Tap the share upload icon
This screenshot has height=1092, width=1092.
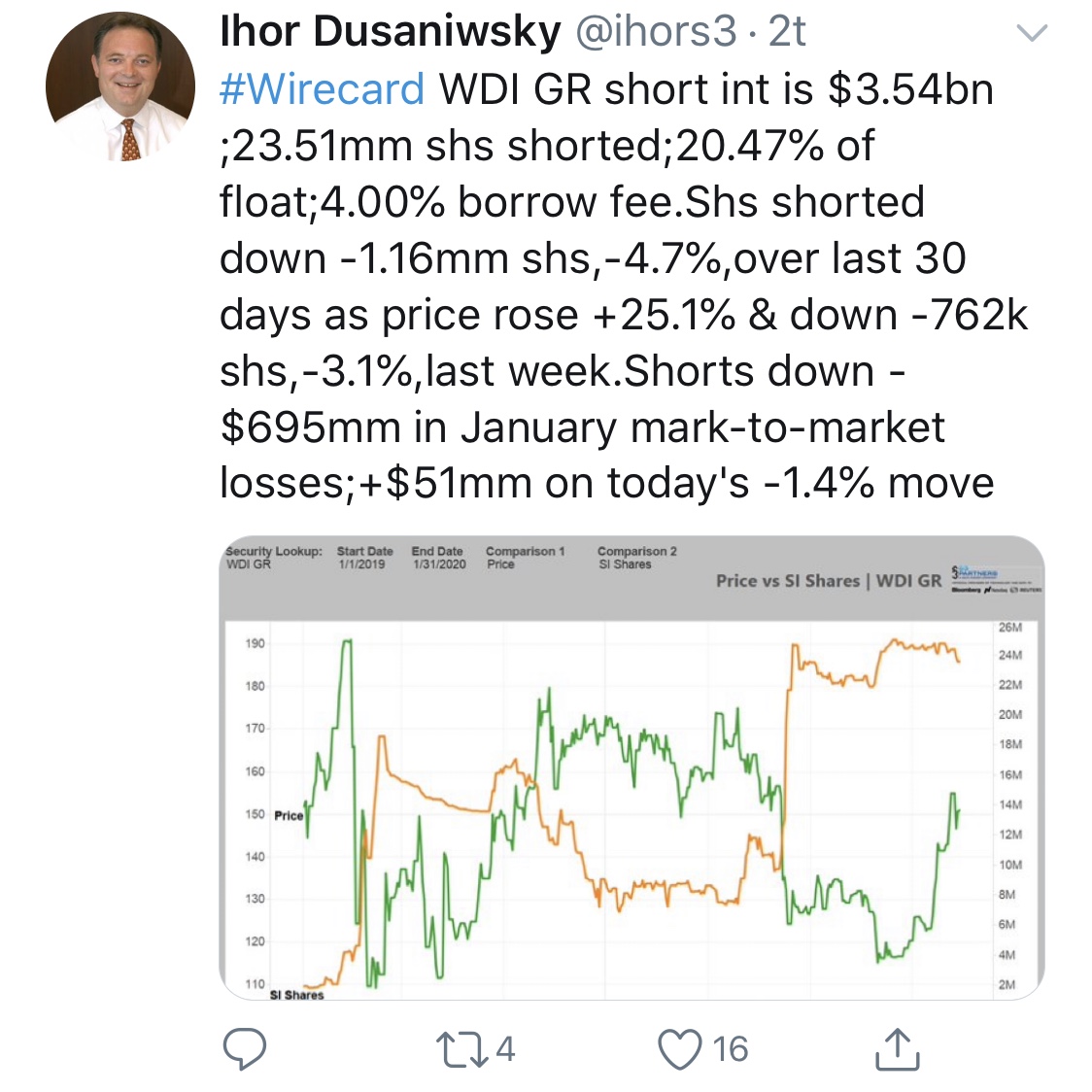pos(897,1049)
